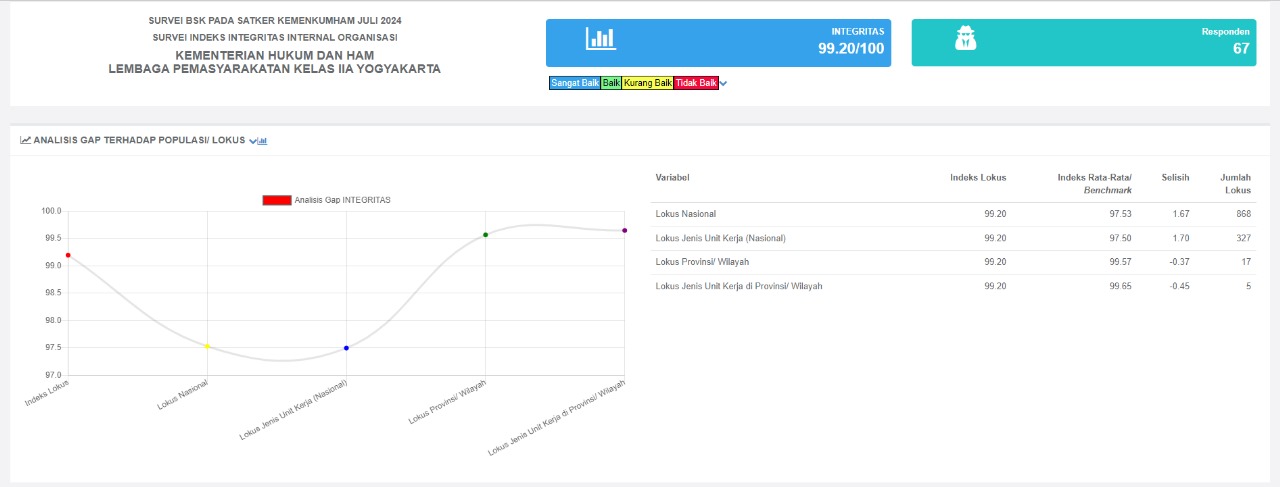Image resolution: width=1280 pixels, height=487 pixels.
Task: Click the yellow Lokus Nasional data point
Action: pos(207,346)
